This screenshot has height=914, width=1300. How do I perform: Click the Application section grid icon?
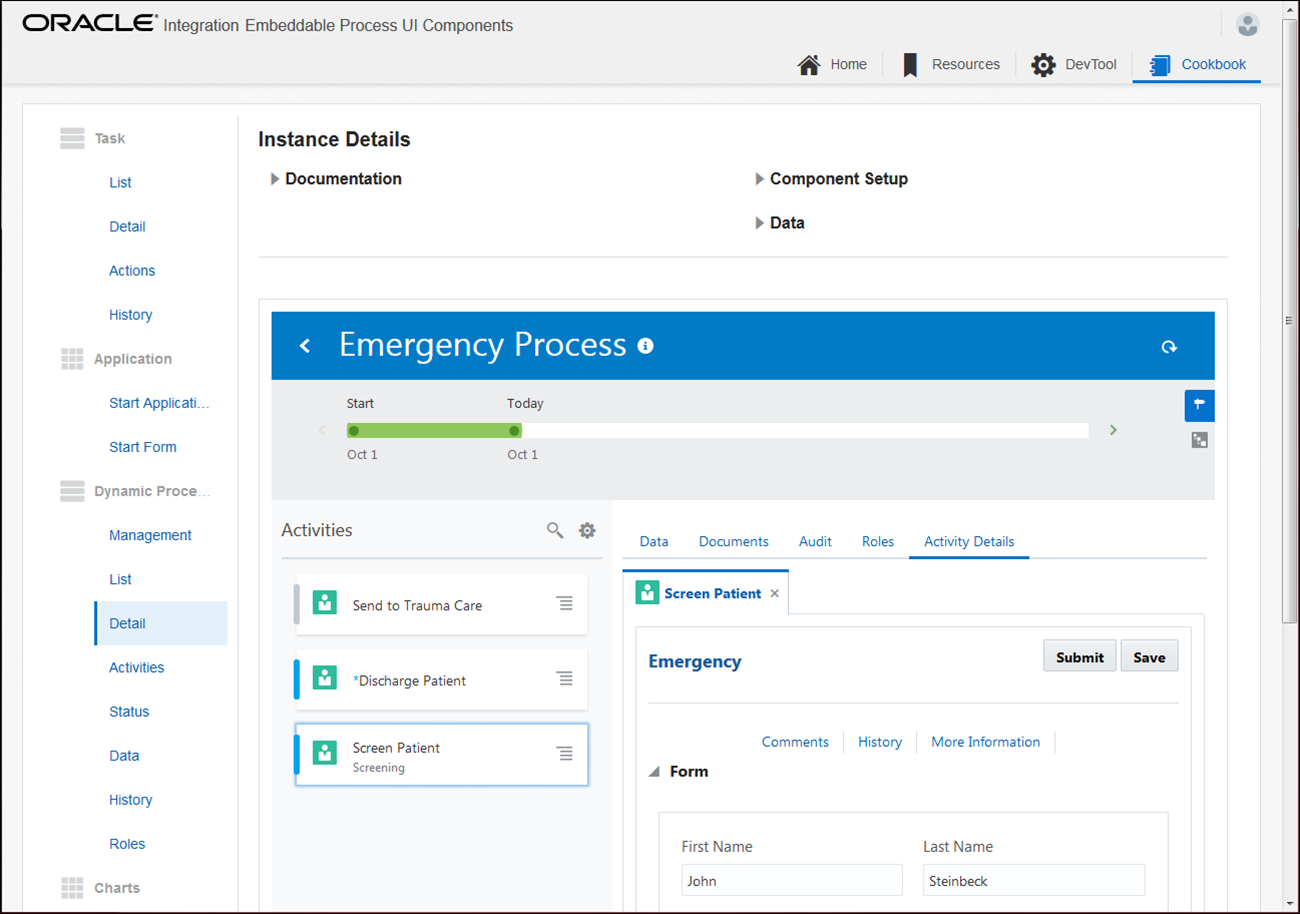pyautogui.click(x=72, y=359)
